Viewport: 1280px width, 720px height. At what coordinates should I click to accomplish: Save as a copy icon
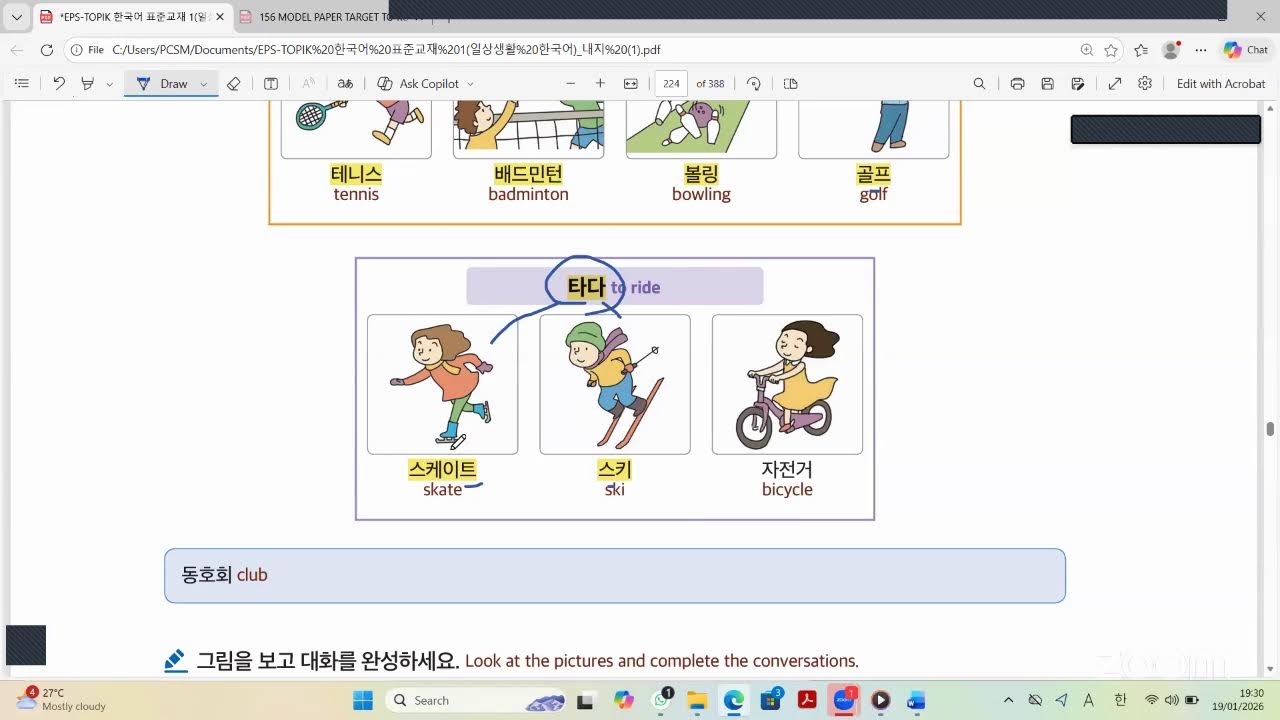(x=1078, y=84)
